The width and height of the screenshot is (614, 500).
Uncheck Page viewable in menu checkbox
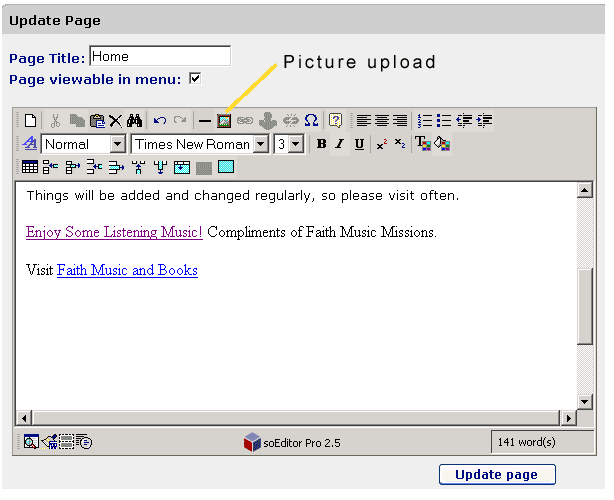[195, 78]
